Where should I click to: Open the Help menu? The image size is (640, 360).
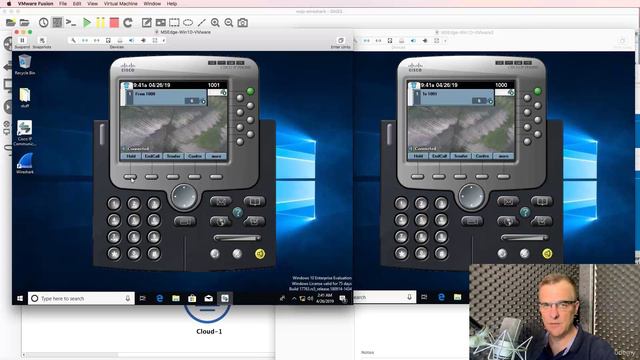pos(172,3)
